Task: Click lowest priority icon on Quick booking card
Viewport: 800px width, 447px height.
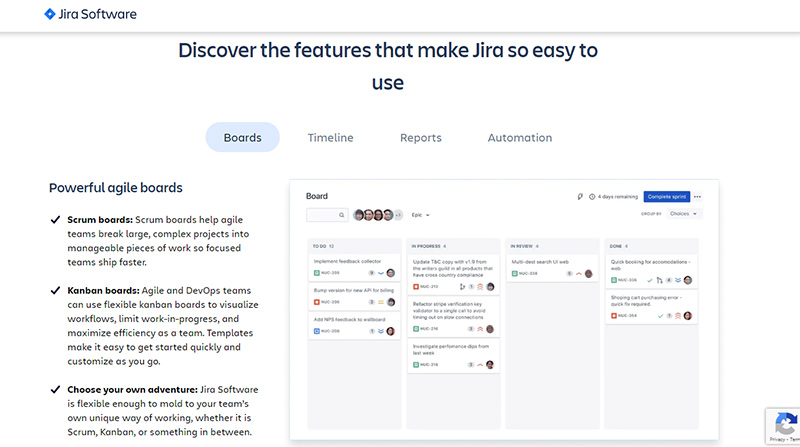Action: (678, 280)
